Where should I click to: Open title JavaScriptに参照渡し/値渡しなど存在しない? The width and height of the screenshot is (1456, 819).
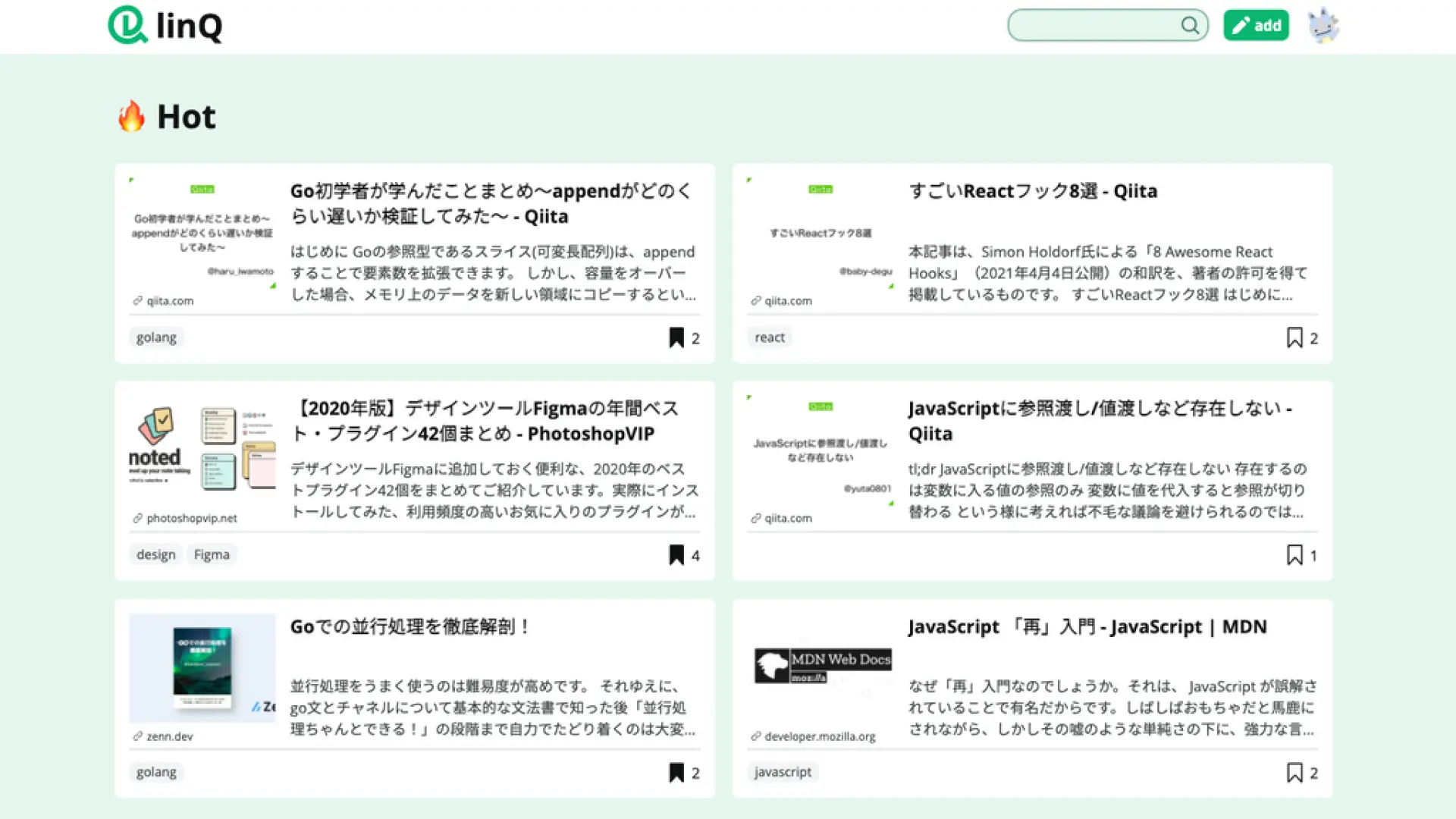tap(1100, 421)
